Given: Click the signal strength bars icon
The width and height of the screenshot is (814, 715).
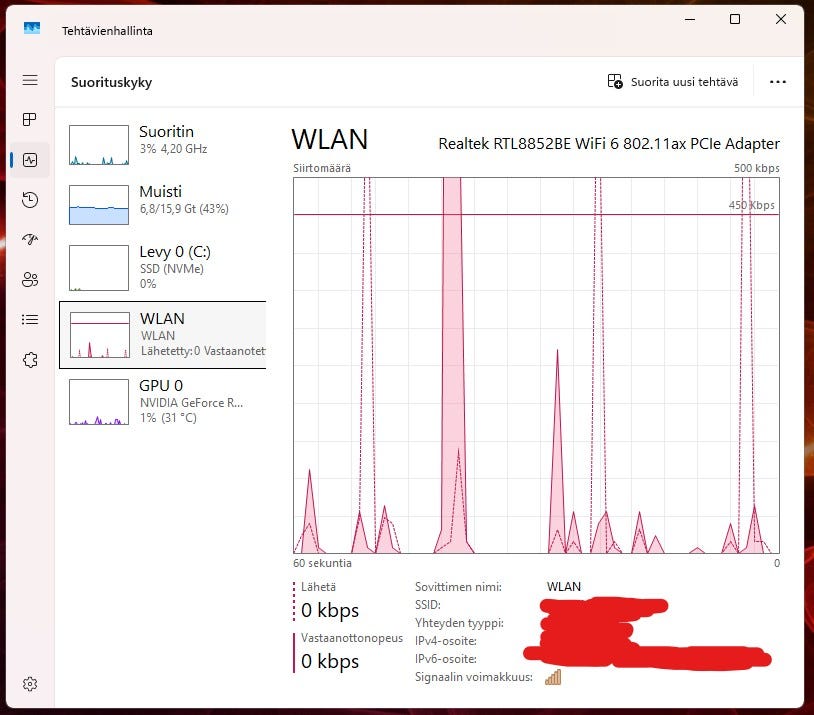Looking at the screenshot, I should click(x=553, y=677).
